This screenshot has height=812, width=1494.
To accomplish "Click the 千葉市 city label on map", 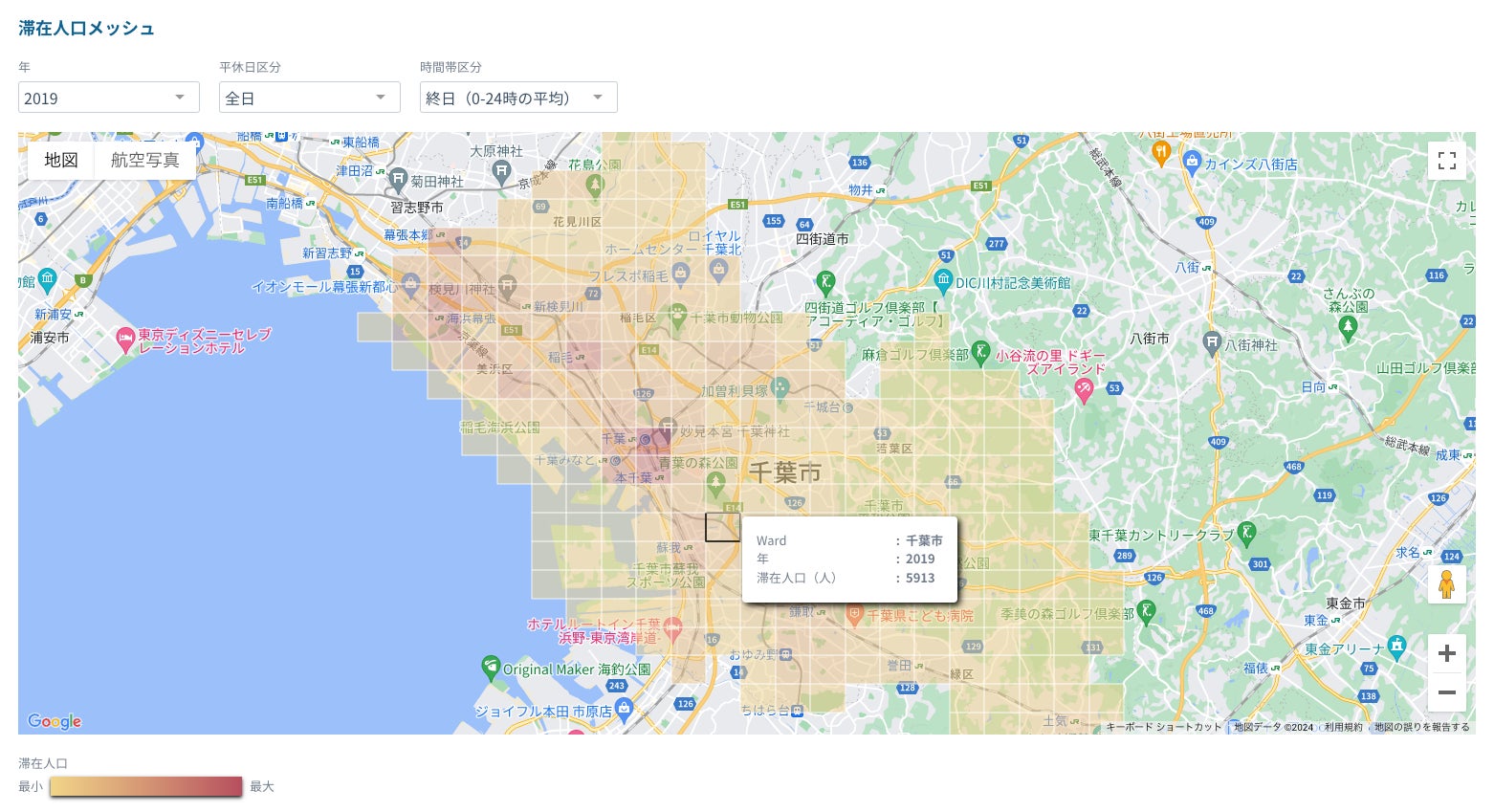I will click(784, 472).
